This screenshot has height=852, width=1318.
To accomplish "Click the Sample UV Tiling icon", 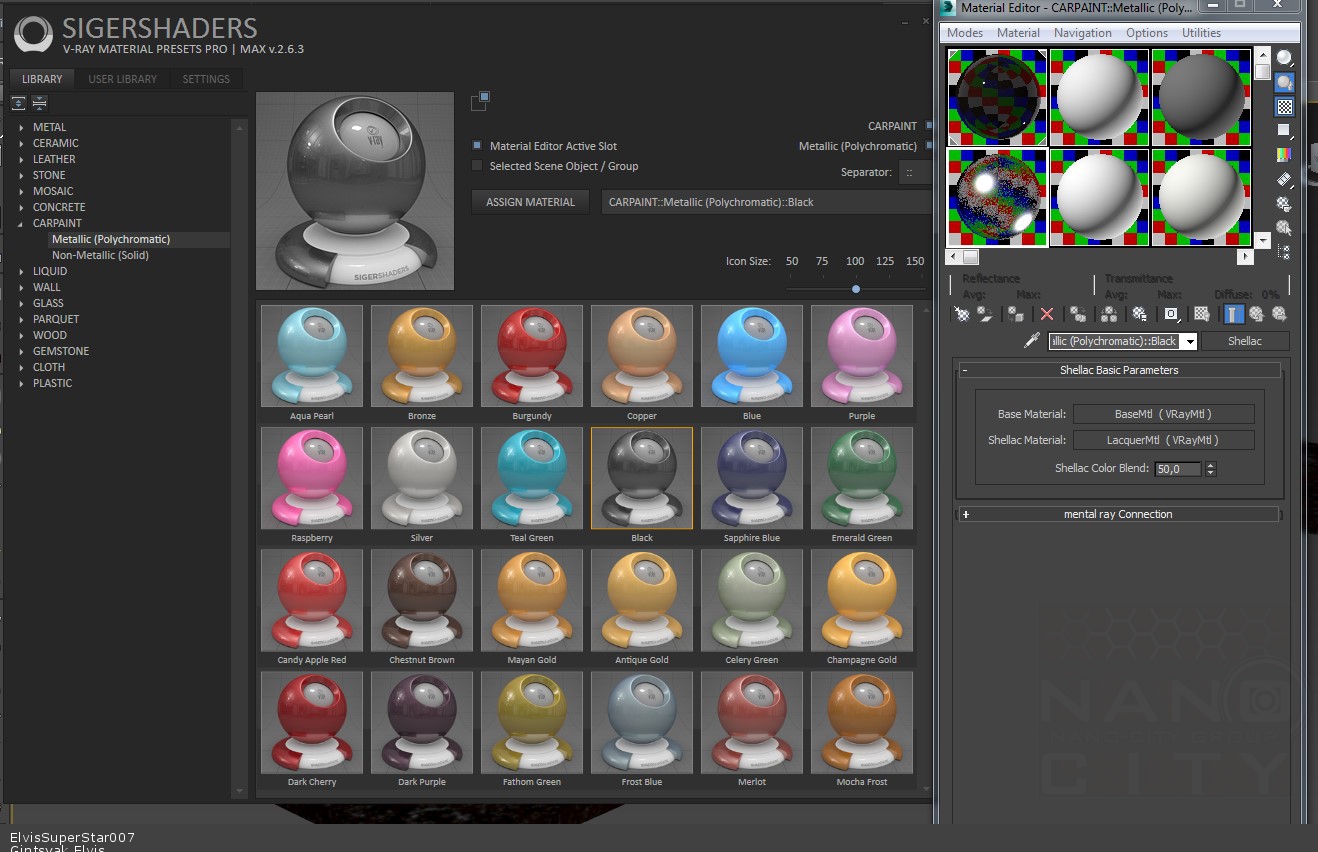I will (1284, 131).
